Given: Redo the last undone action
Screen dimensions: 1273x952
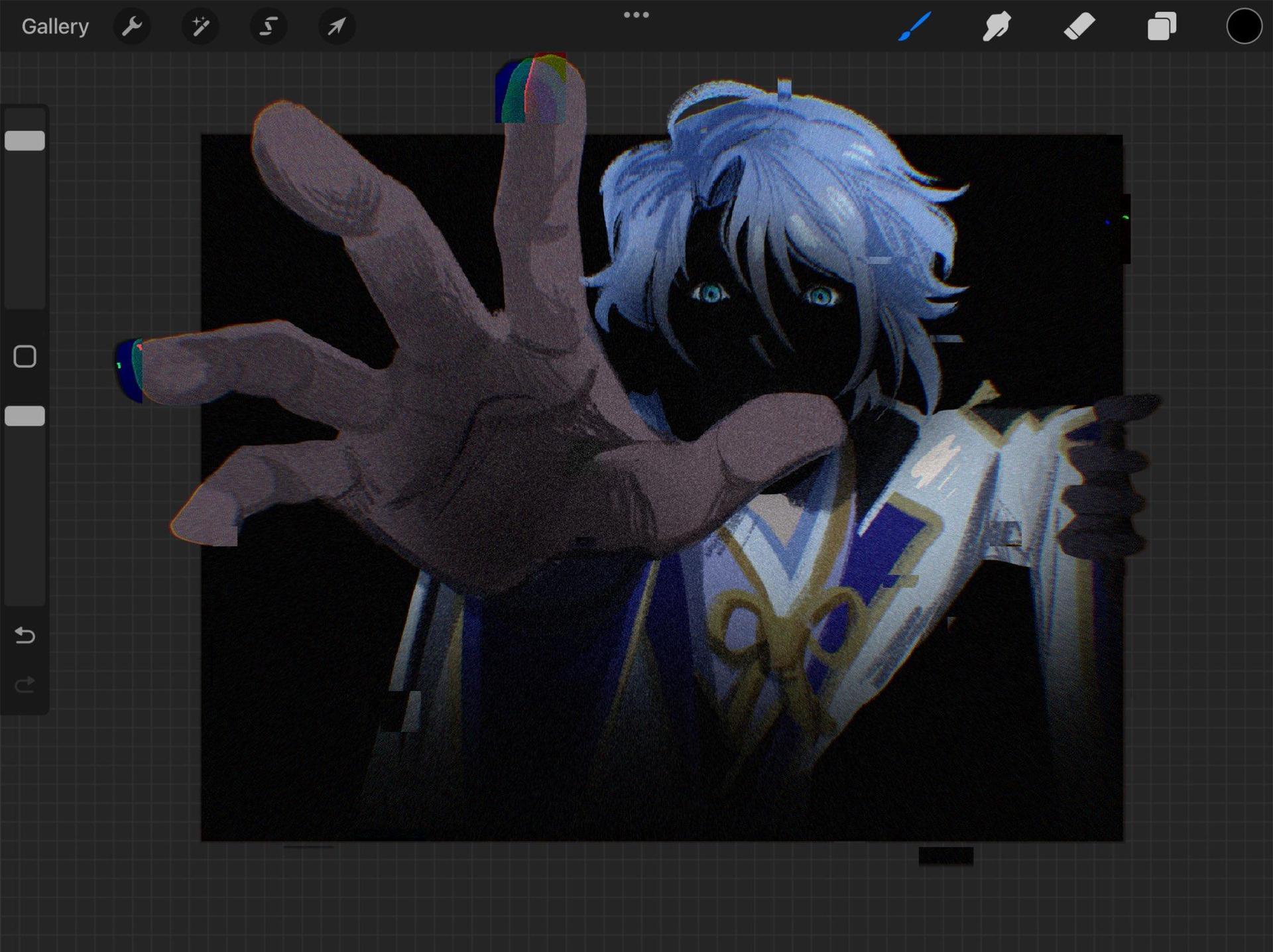Looking at the screenshot, I should (x=25, y=684).
